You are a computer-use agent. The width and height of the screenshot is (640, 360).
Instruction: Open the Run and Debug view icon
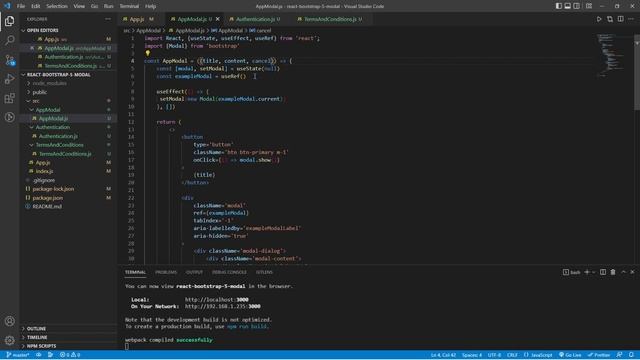9,79
